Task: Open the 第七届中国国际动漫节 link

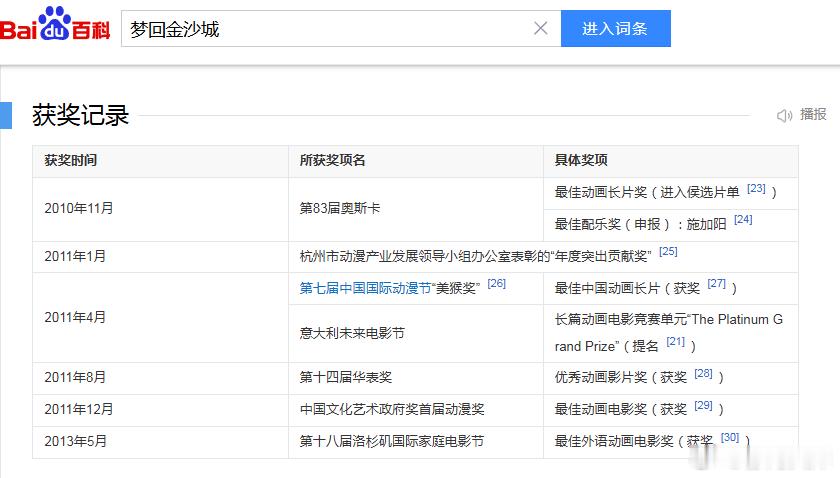Action: [365, 288]
